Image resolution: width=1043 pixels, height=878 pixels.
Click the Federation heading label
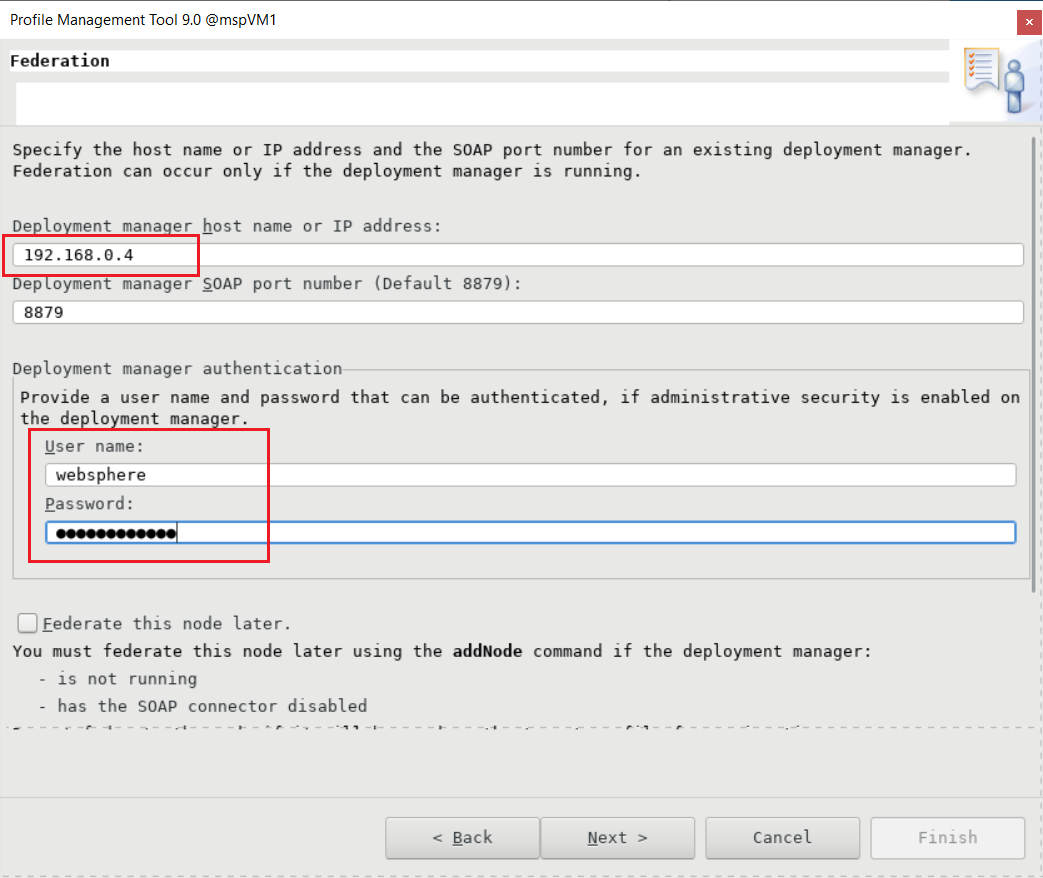60,60
